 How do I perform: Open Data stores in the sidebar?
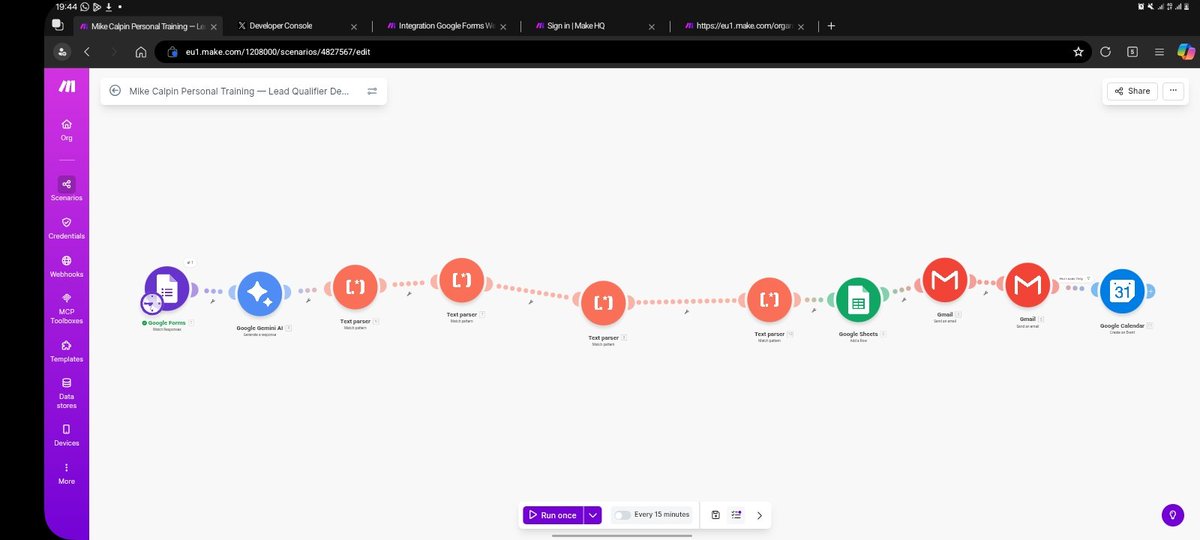pyautogui.click(x=66, y=393)
